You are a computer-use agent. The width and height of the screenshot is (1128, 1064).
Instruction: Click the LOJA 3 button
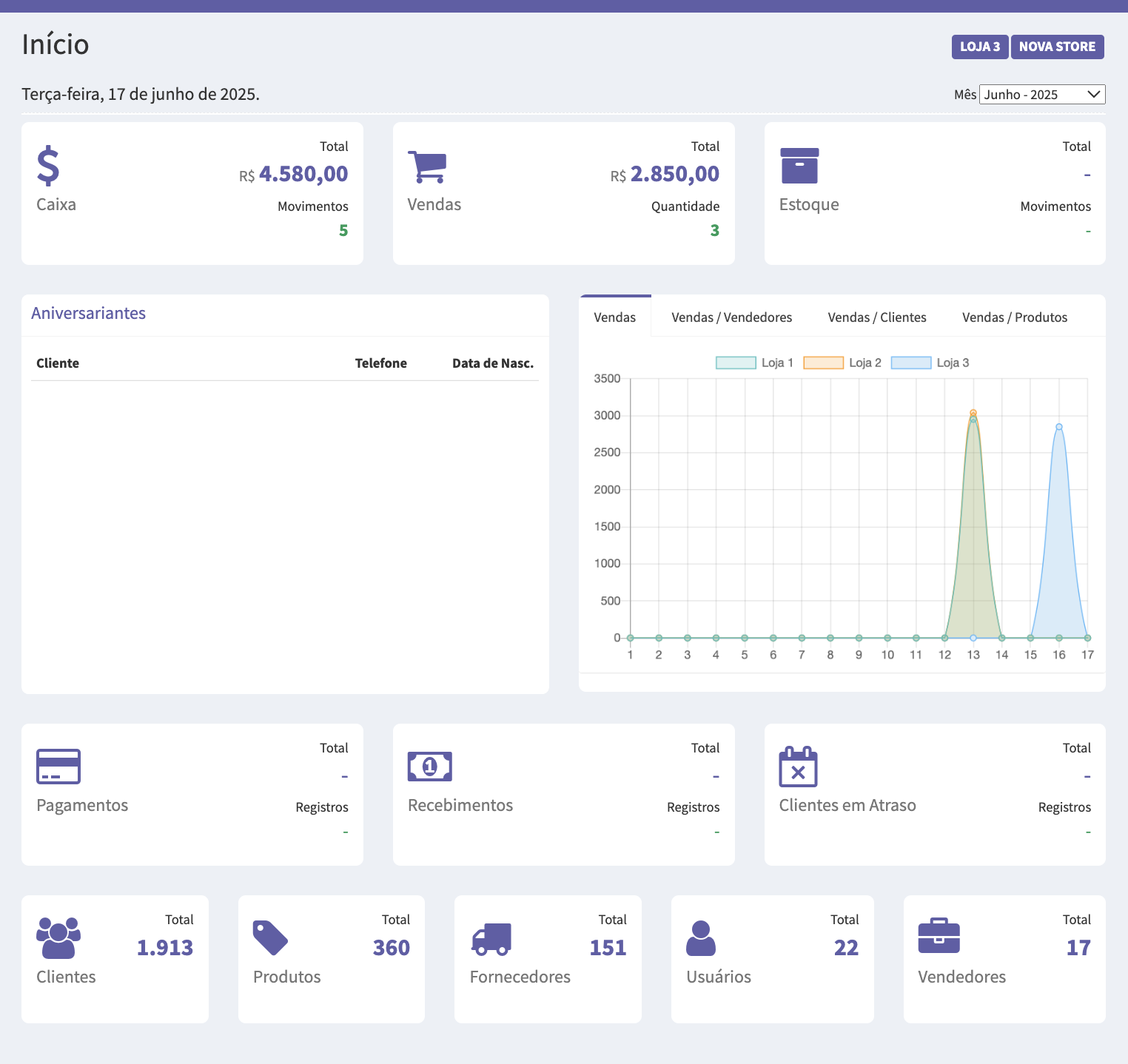[x=979, y=47]
